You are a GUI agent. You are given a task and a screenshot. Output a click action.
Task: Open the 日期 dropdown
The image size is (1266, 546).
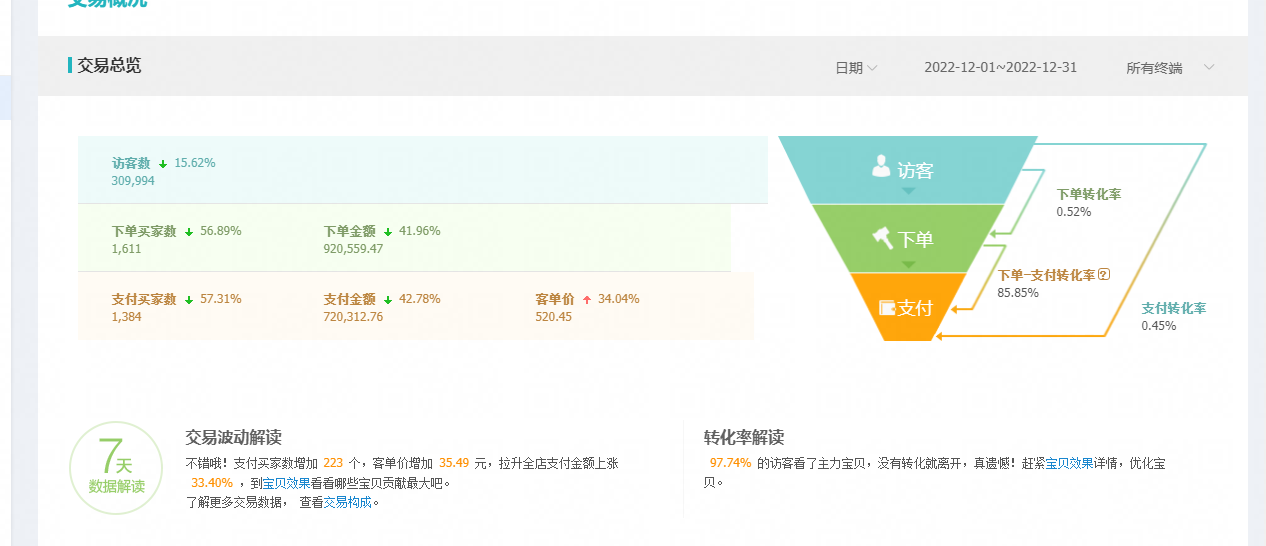[x=856, y=68]
